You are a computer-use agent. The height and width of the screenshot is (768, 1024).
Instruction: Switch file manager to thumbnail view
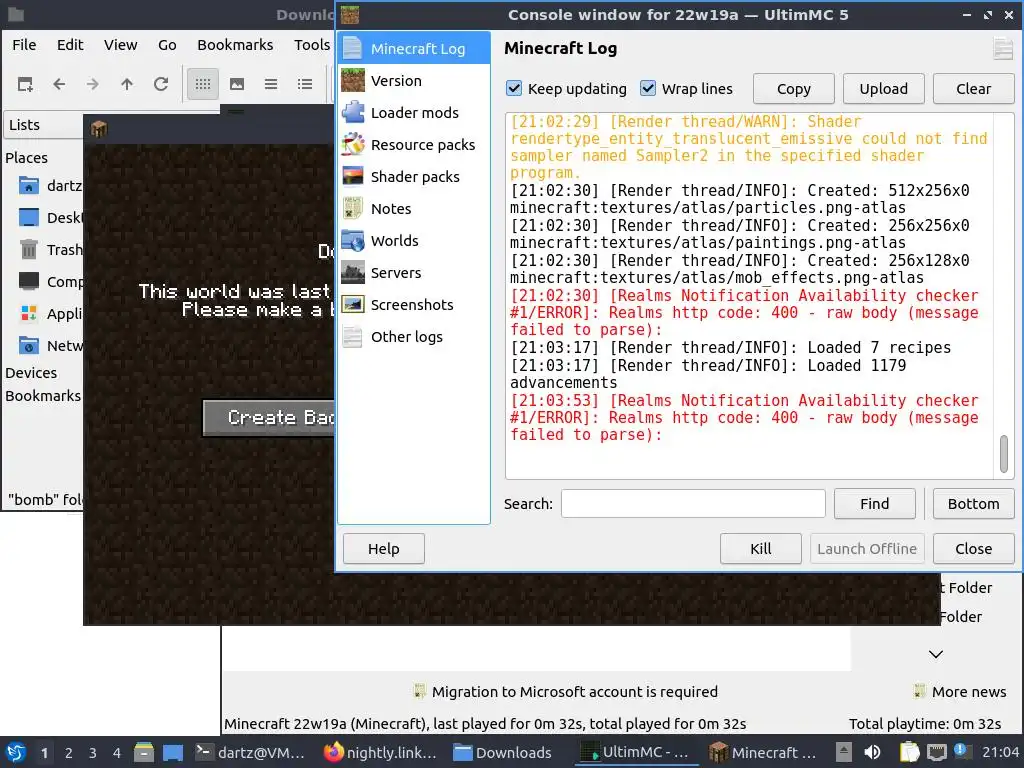point(237,84)
